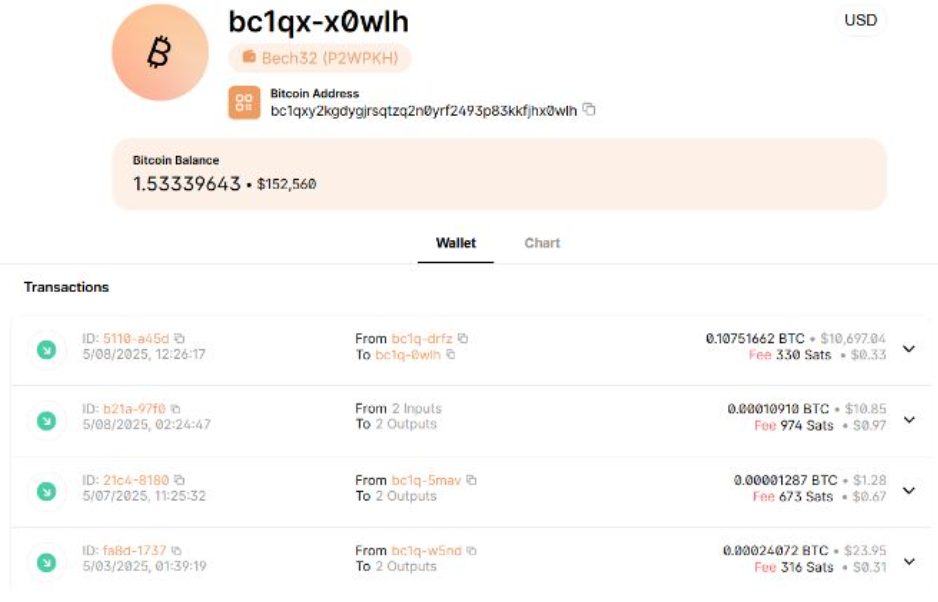Screen dimensions: 938x602
Task: Click the orange QR code icon
Action: point(244,103)
